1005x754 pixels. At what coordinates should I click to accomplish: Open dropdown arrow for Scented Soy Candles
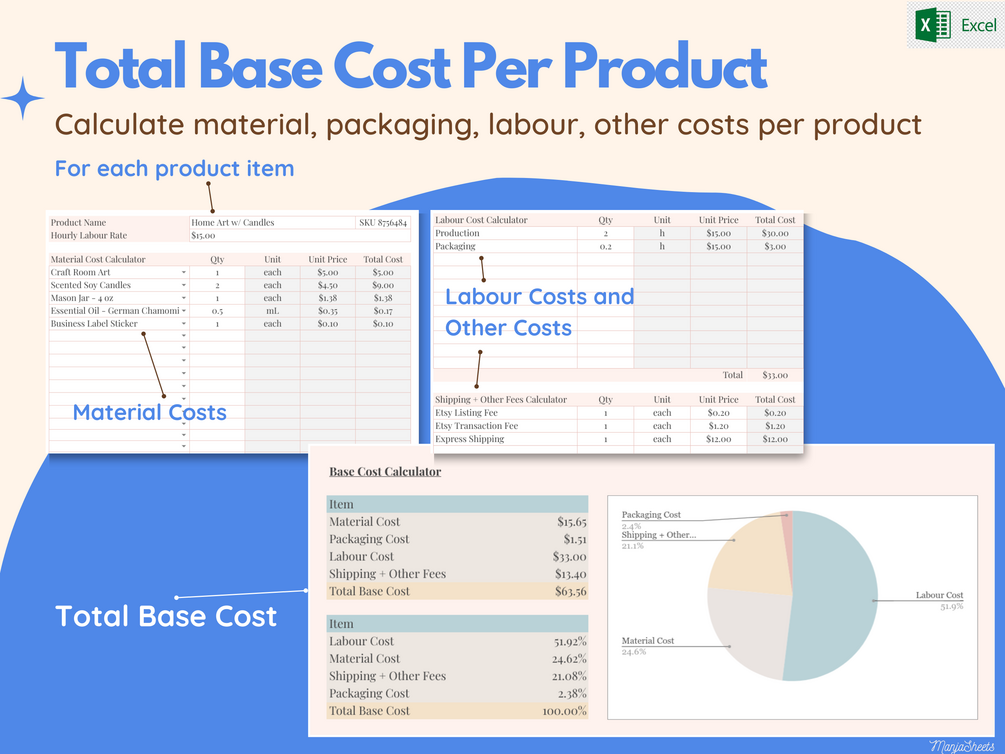tap(184, 285)
